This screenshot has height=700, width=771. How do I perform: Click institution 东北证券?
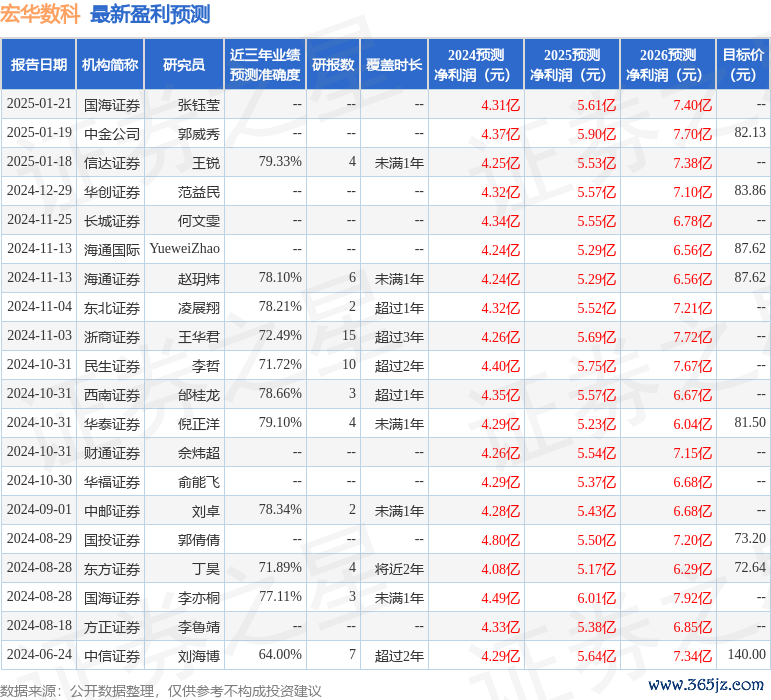pyautogui.click(x=112, y=308)
